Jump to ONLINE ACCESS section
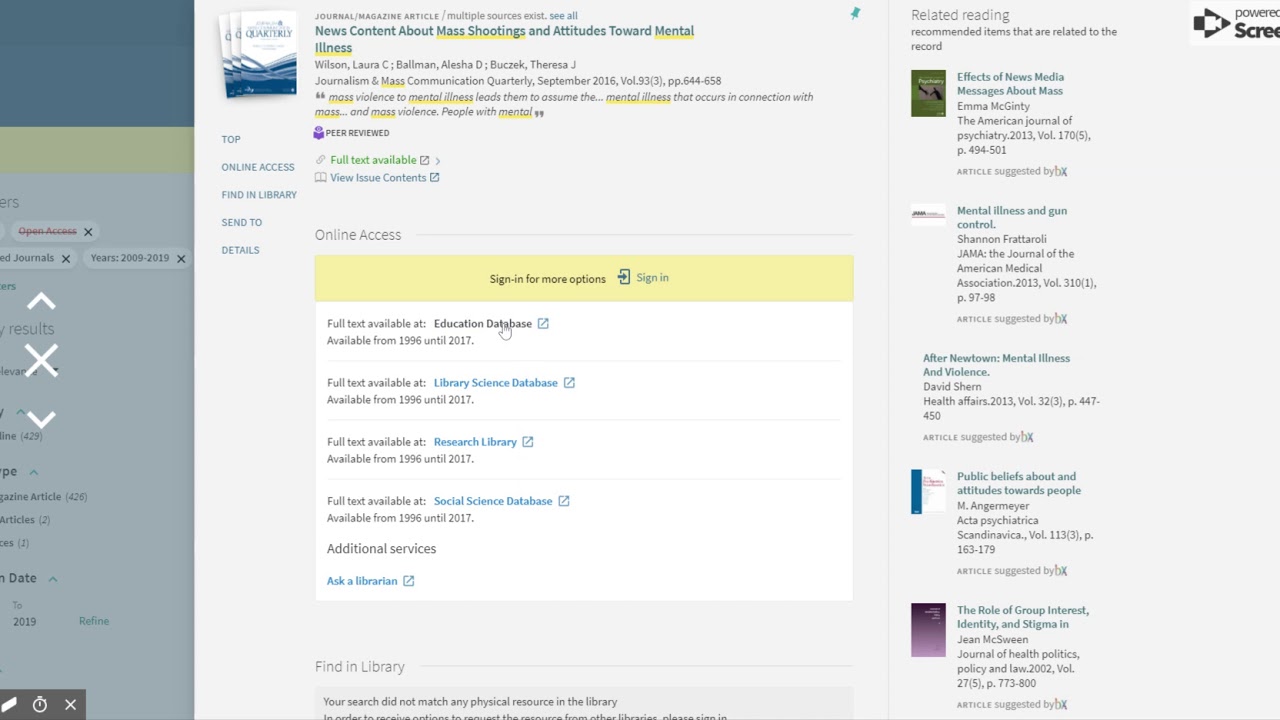This screenshot has height=720, width=1280. coord(258,167)
